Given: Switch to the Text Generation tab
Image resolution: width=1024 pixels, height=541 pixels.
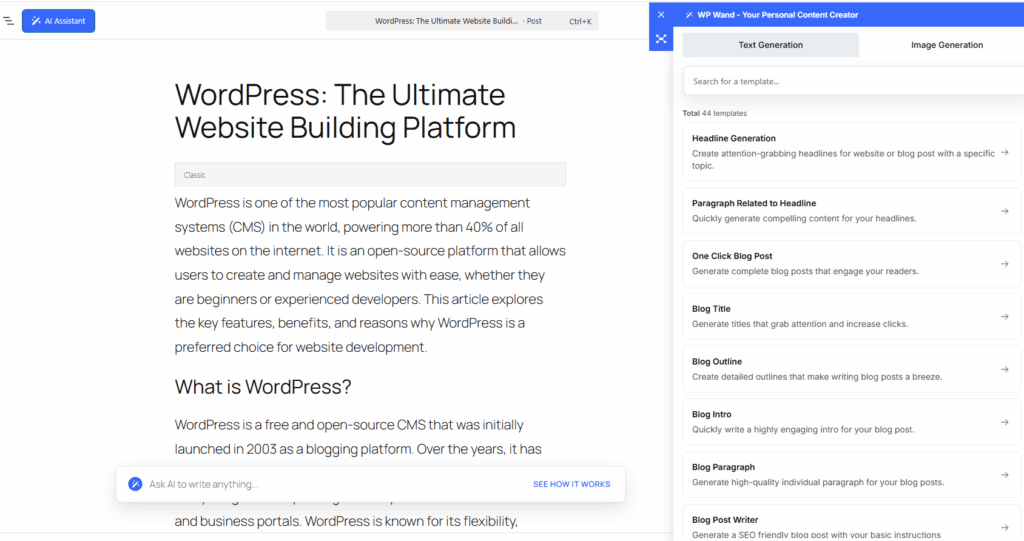Looking at the screenshot, I should [x=770, y=45].
